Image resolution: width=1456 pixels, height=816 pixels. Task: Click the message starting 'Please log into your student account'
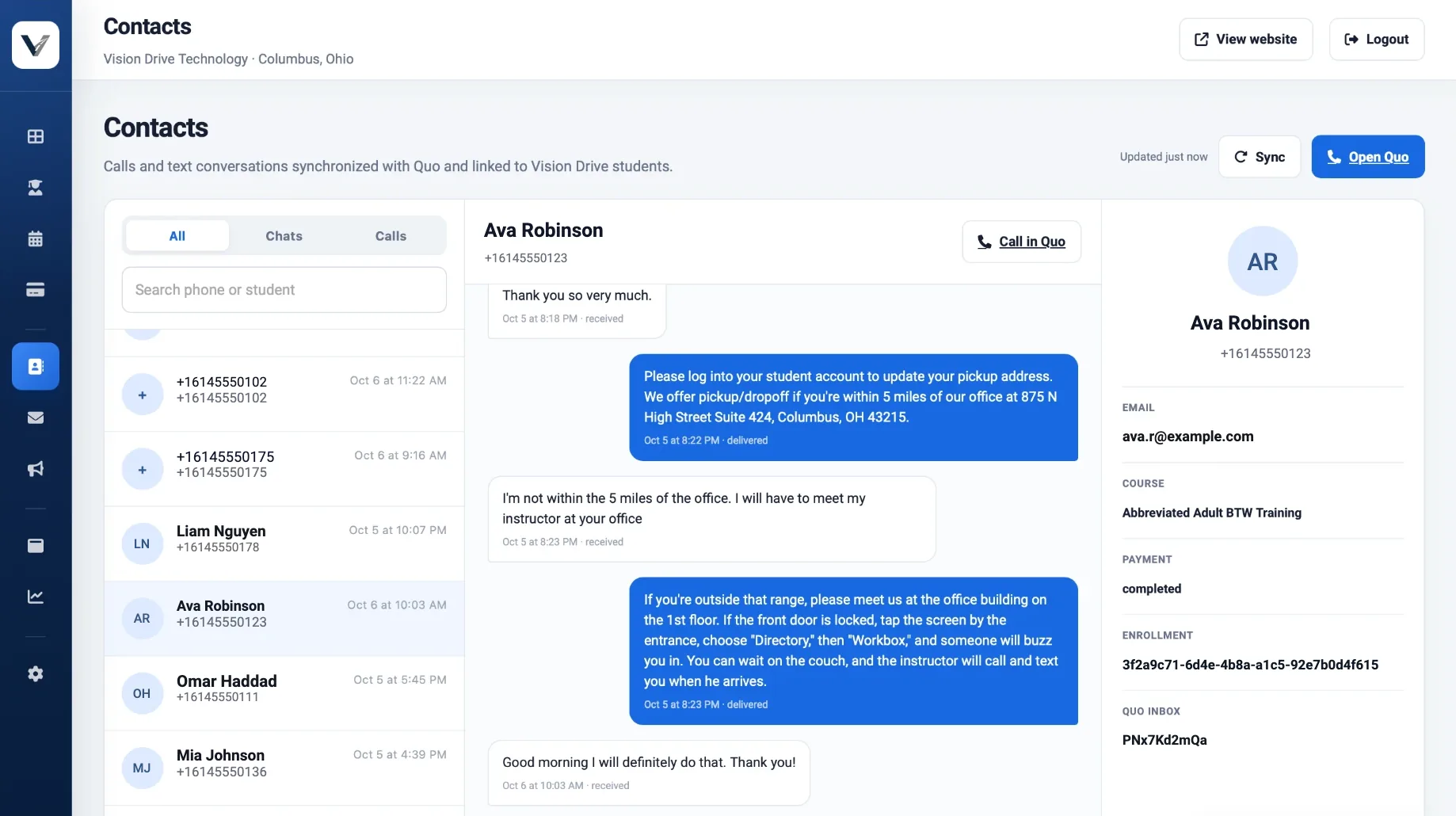point(854,407)
